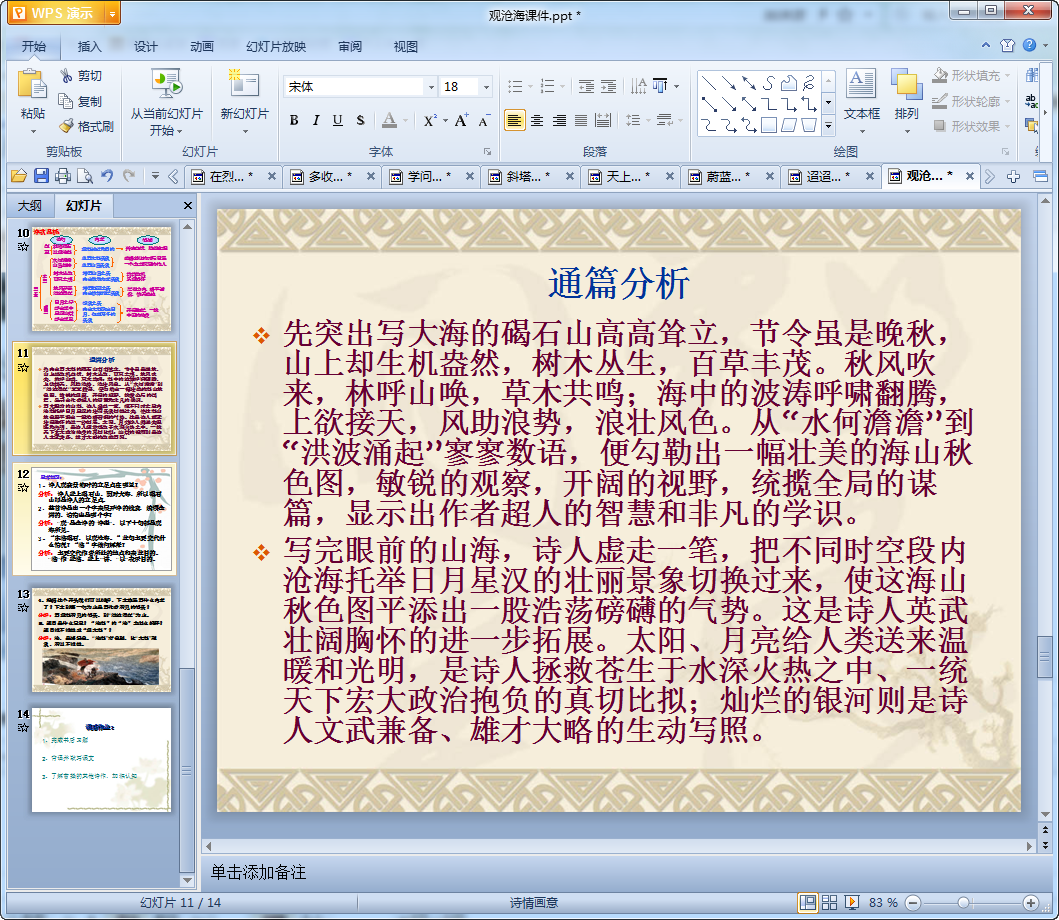
Task: Click the notes field 单击添加备注
Action: point(259,872)
